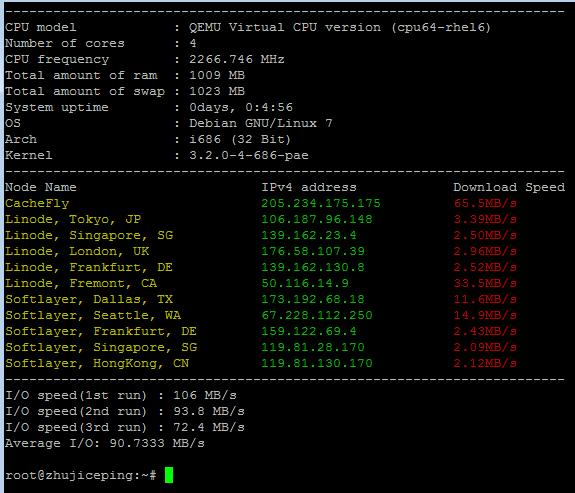The image size is (575, 493).
Task: Click the green terminal cursor block
Action: tap(169, 475)
